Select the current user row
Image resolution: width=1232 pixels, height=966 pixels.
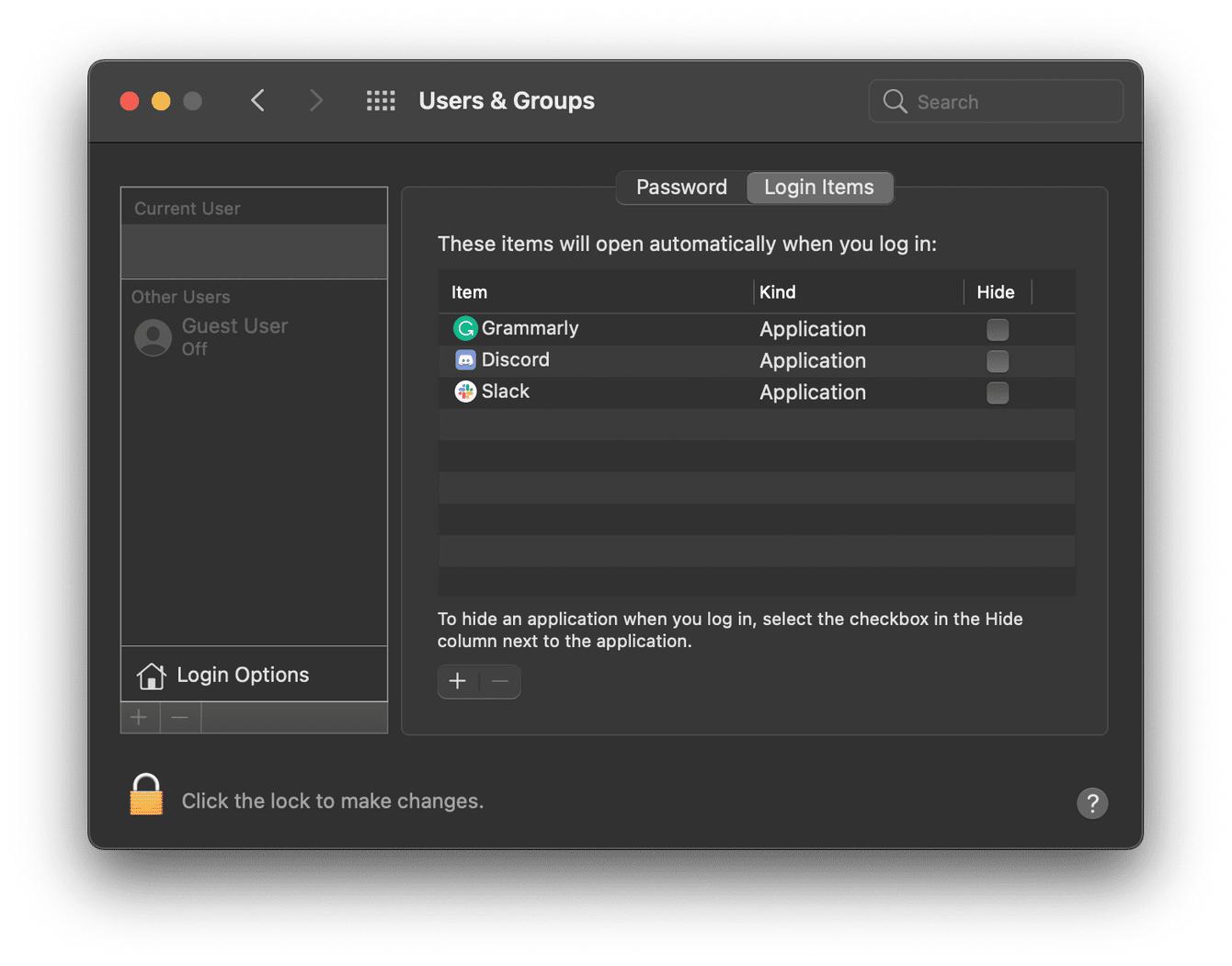(x=254, y=252)
